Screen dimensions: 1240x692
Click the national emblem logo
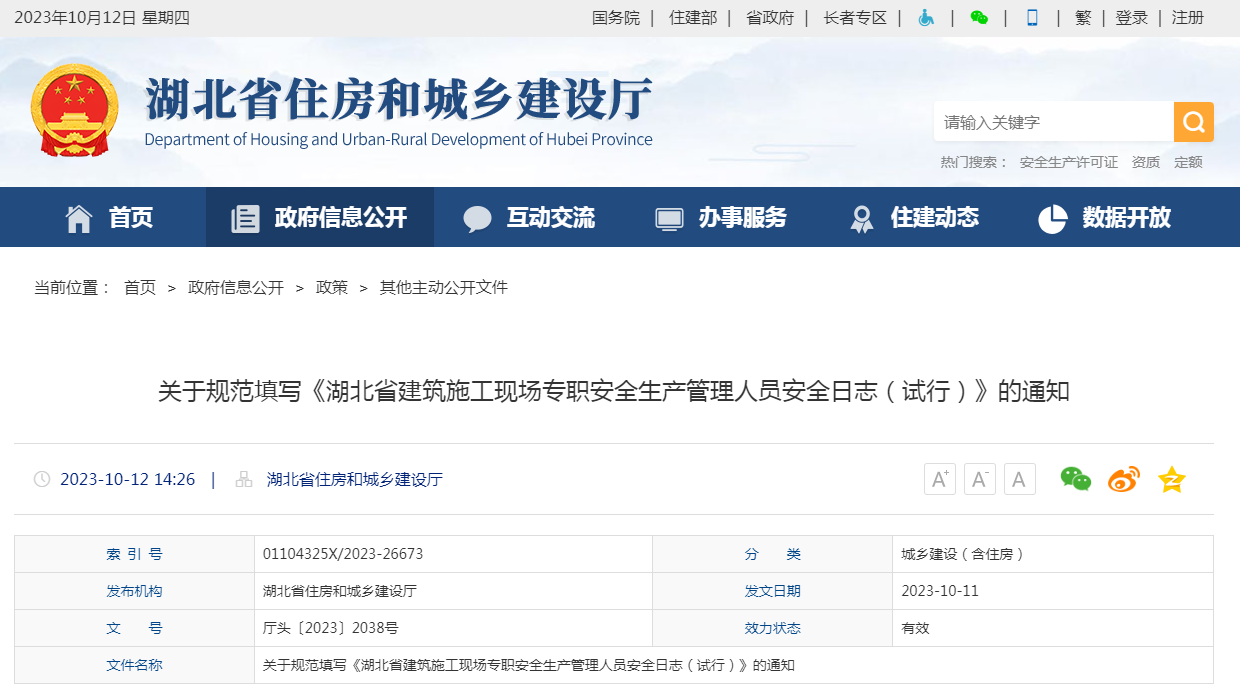[x=74, y=110]
